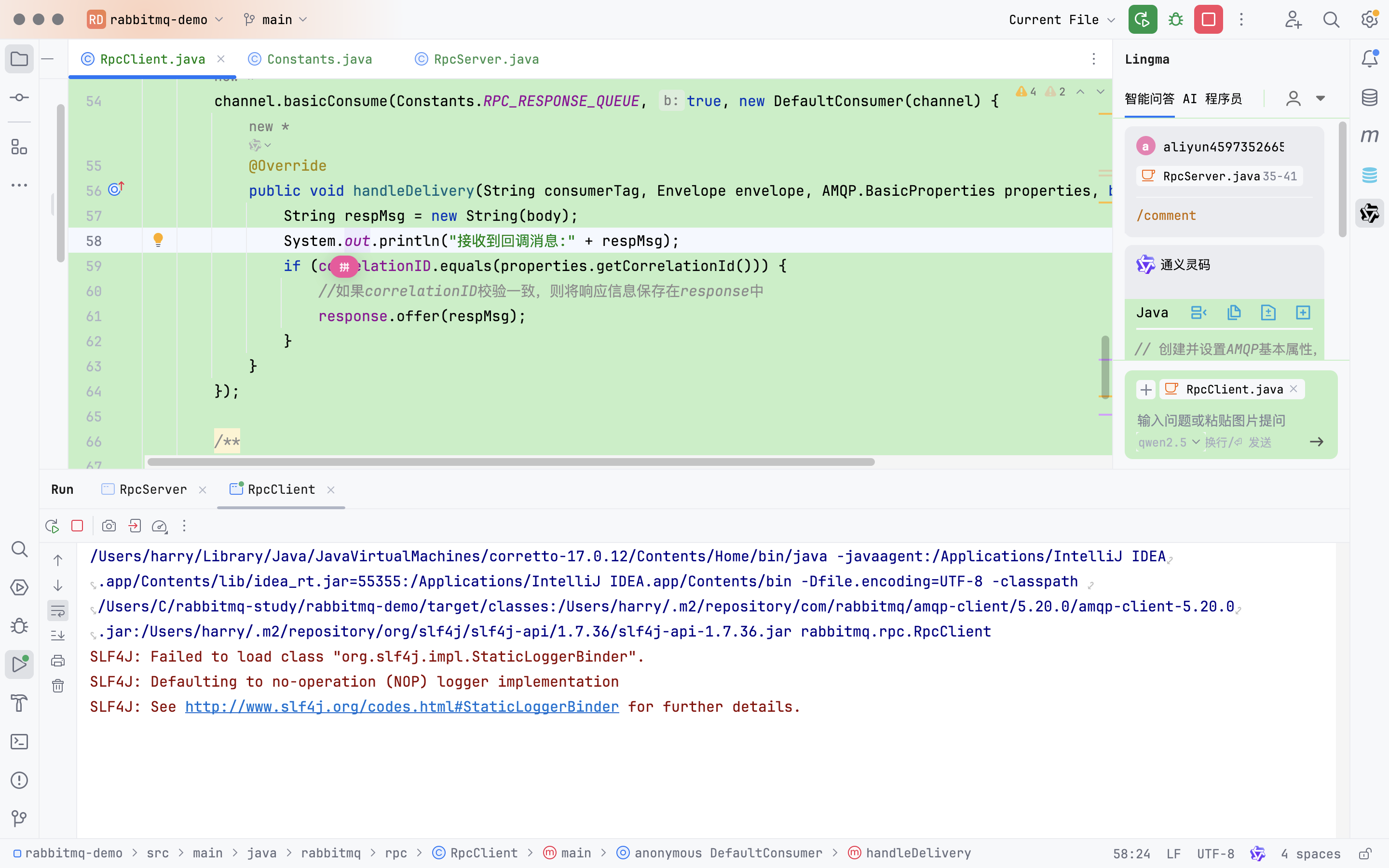The image size is (1389, 868).
Task: Stop the running process in Run panel
Action: pos(77,526)
